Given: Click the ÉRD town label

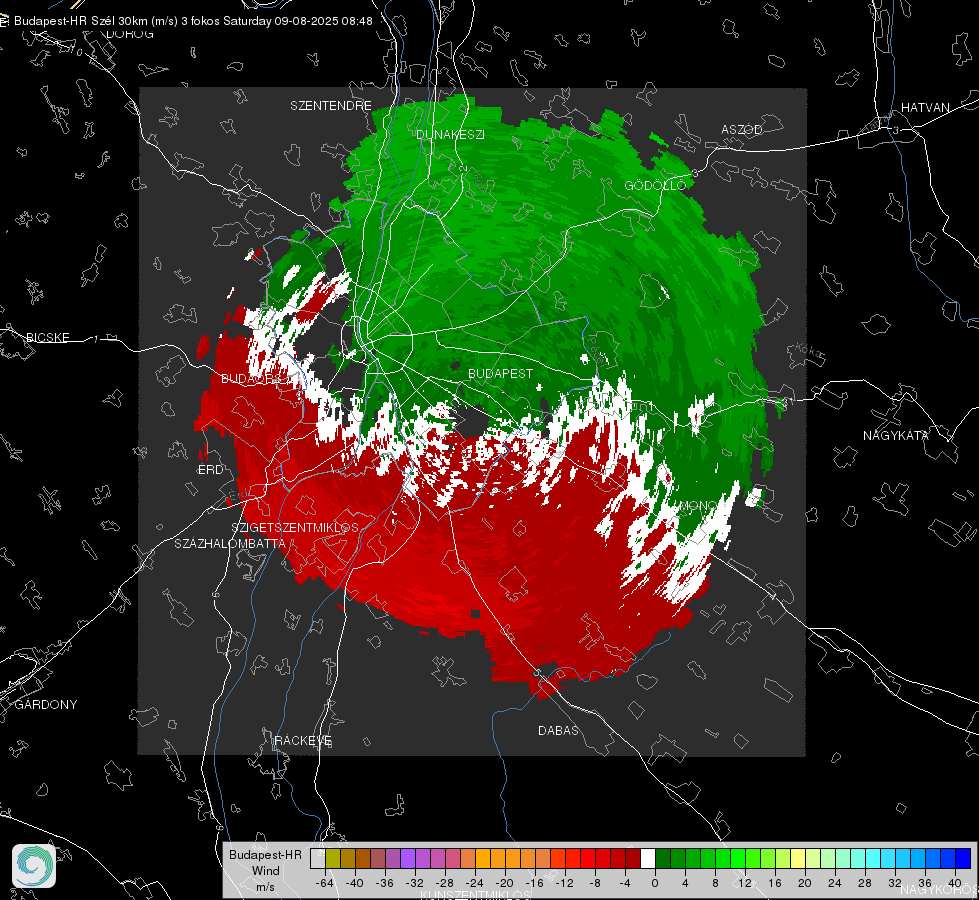Looking at the screenshot, I should [210, 470].
